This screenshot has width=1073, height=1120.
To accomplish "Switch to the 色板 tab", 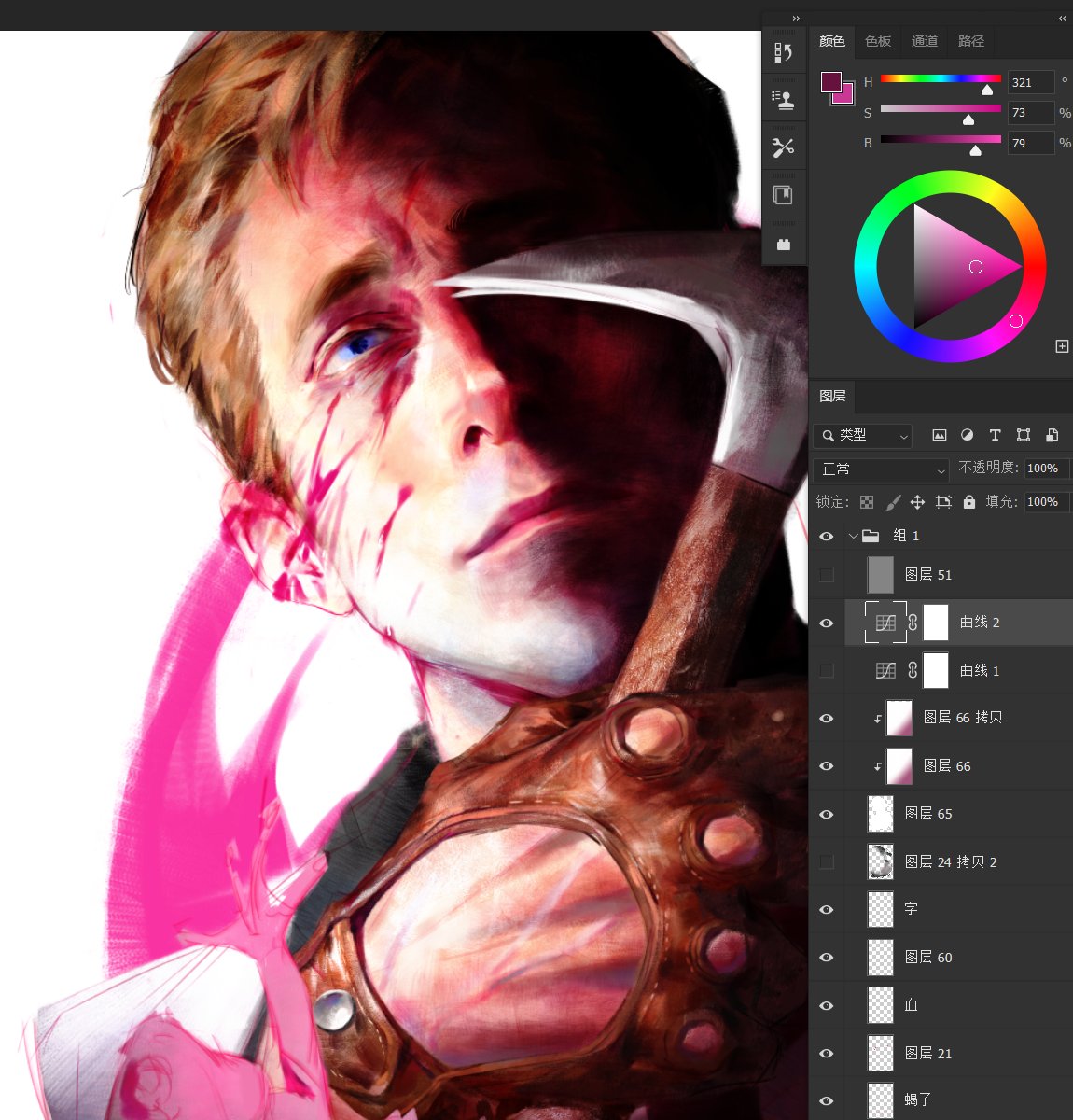I will pos(878,41).
